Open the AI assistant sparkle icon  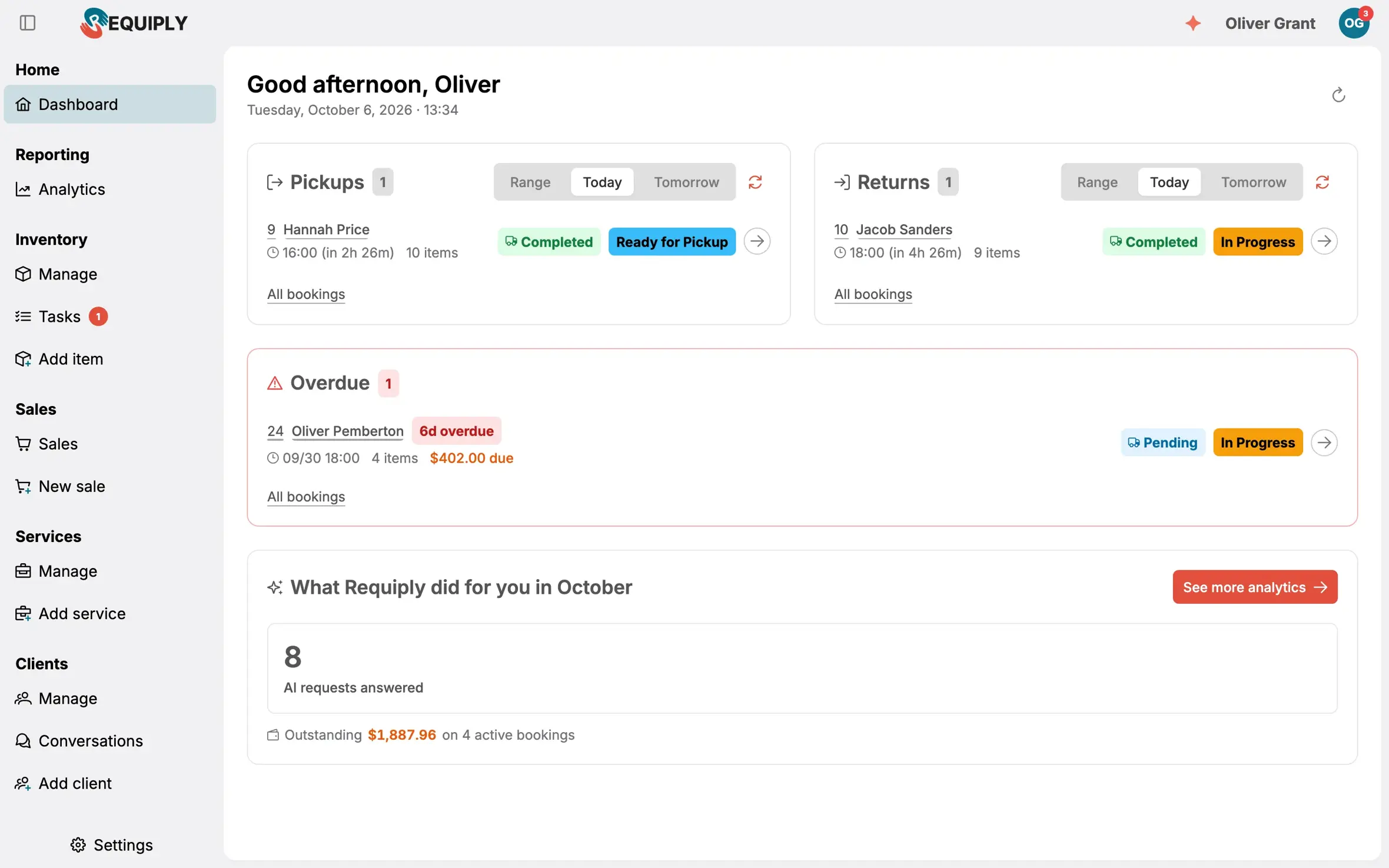[1192, 24]
